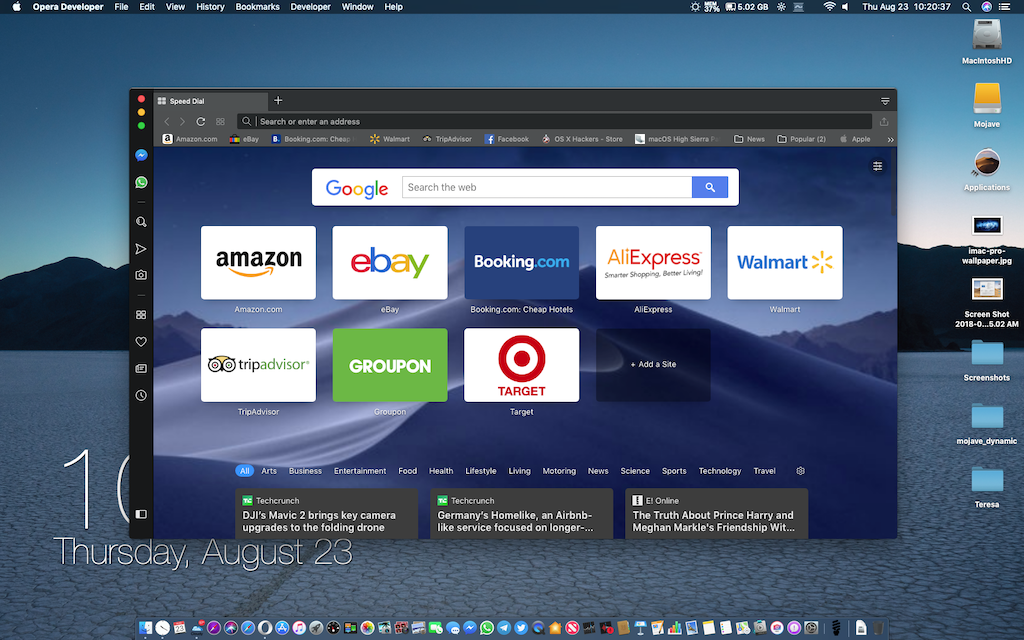Go forward to the next page
This screenshot has width=1024, height=640.
tap(183, 121)
